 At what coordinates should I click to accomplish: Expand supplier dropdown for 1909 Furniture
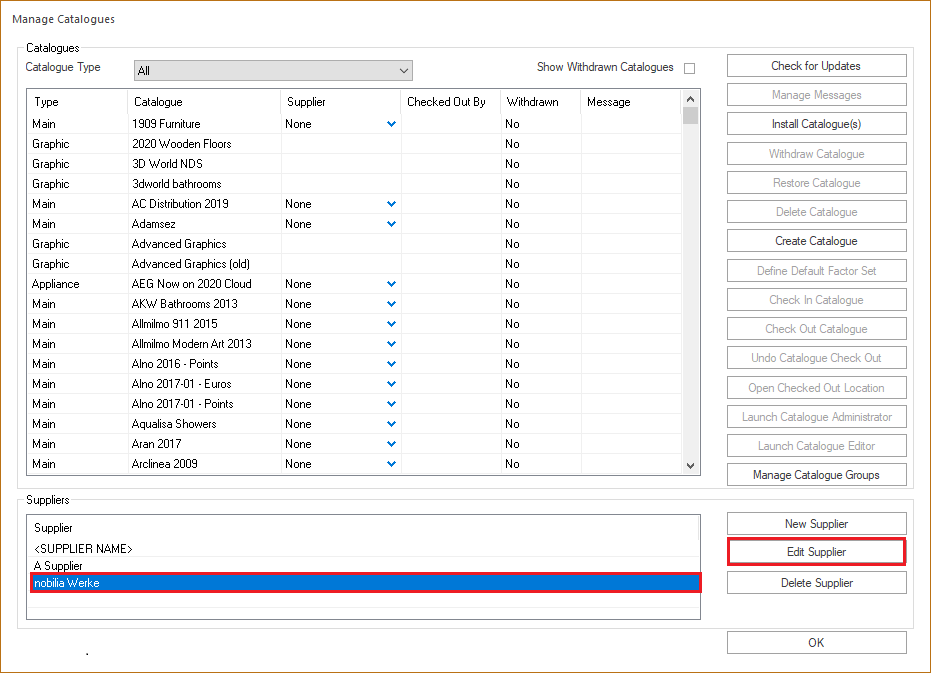click(391, 124)
